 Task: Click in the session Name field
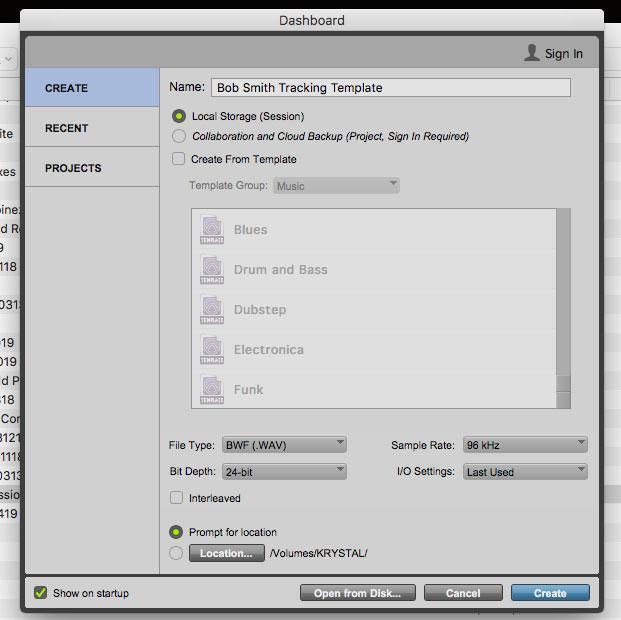(x=390, y=88)
